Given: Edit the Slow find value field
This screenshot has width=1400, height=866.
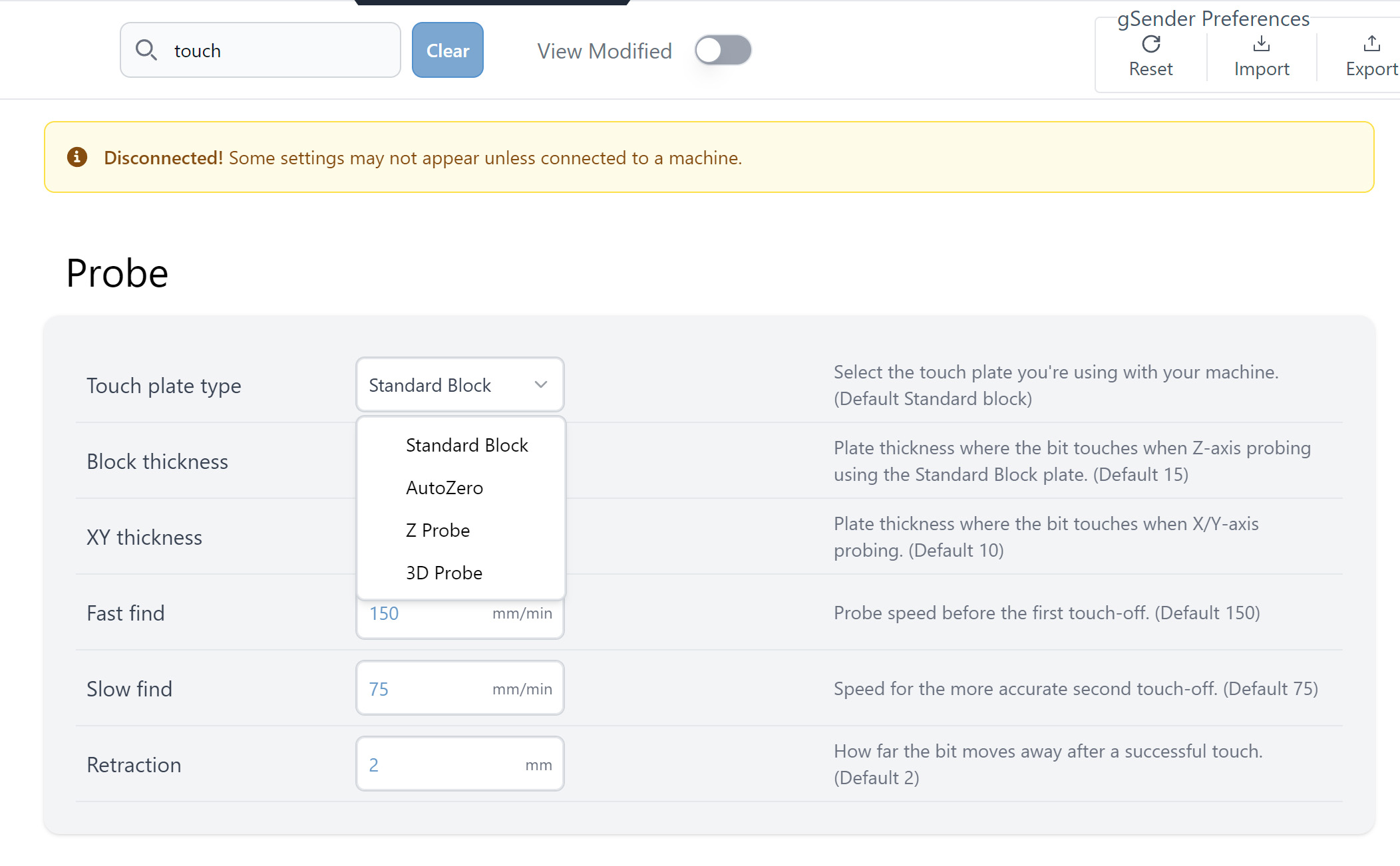Looking at the screenshot, I should point(426,689).
